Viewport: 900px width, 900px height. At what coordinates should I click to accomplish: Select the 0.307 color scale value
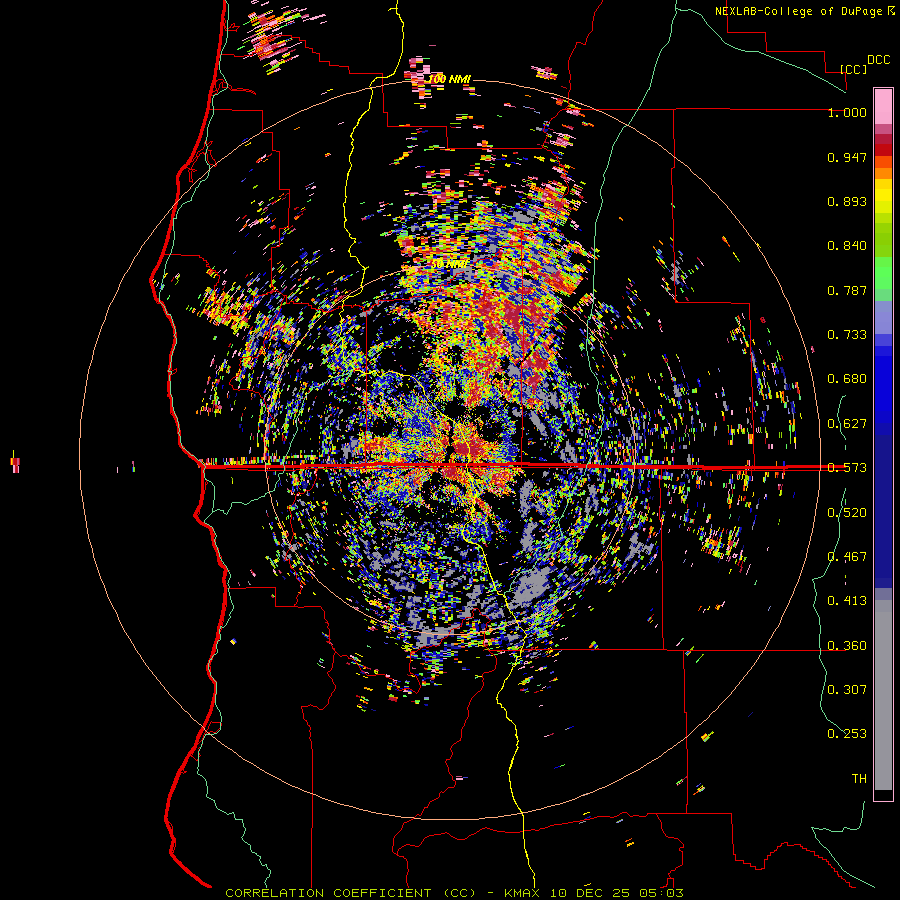[x=847, y=689]
